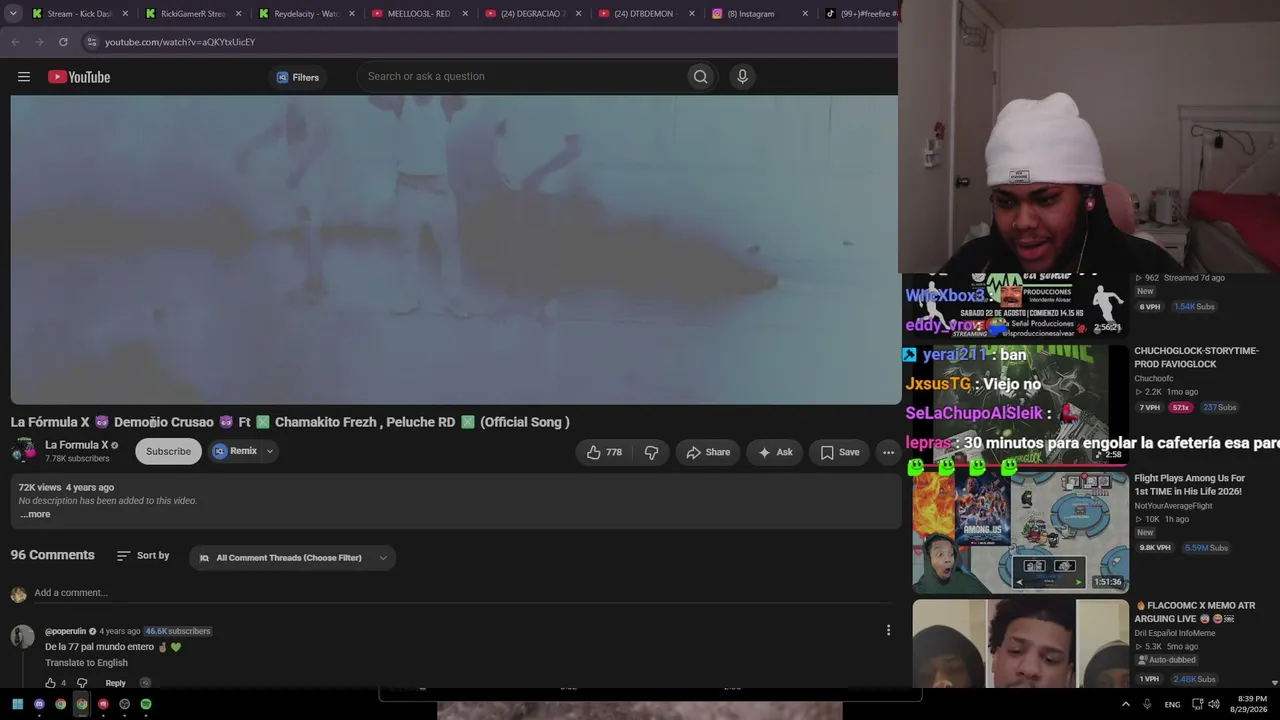Open 'All Comment Threads (Choose Filter)' dropdown
1280x720 pixels.
coord(292,558)
